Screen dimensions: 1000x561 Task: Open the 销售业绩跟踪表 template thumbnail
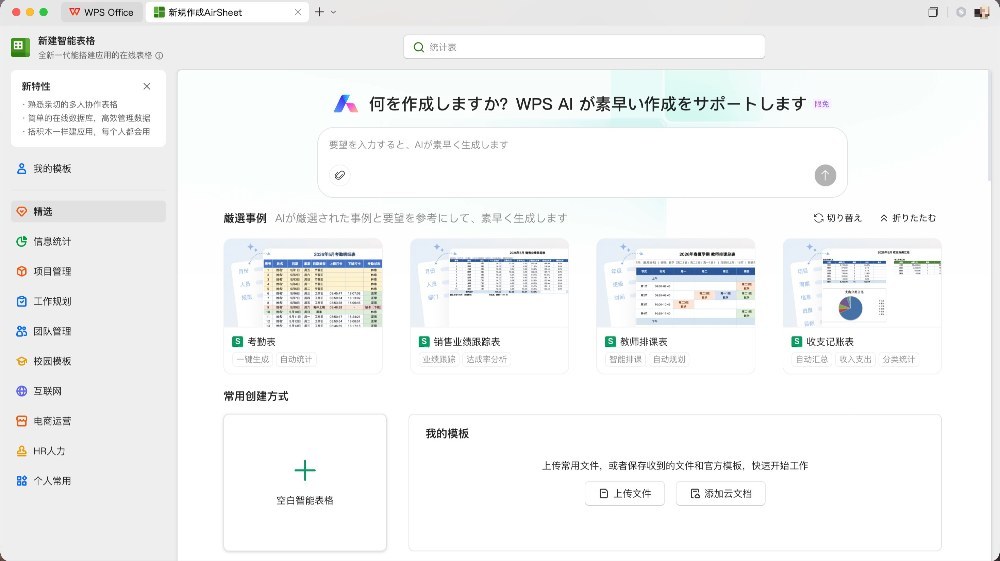(x=489, y=284)
